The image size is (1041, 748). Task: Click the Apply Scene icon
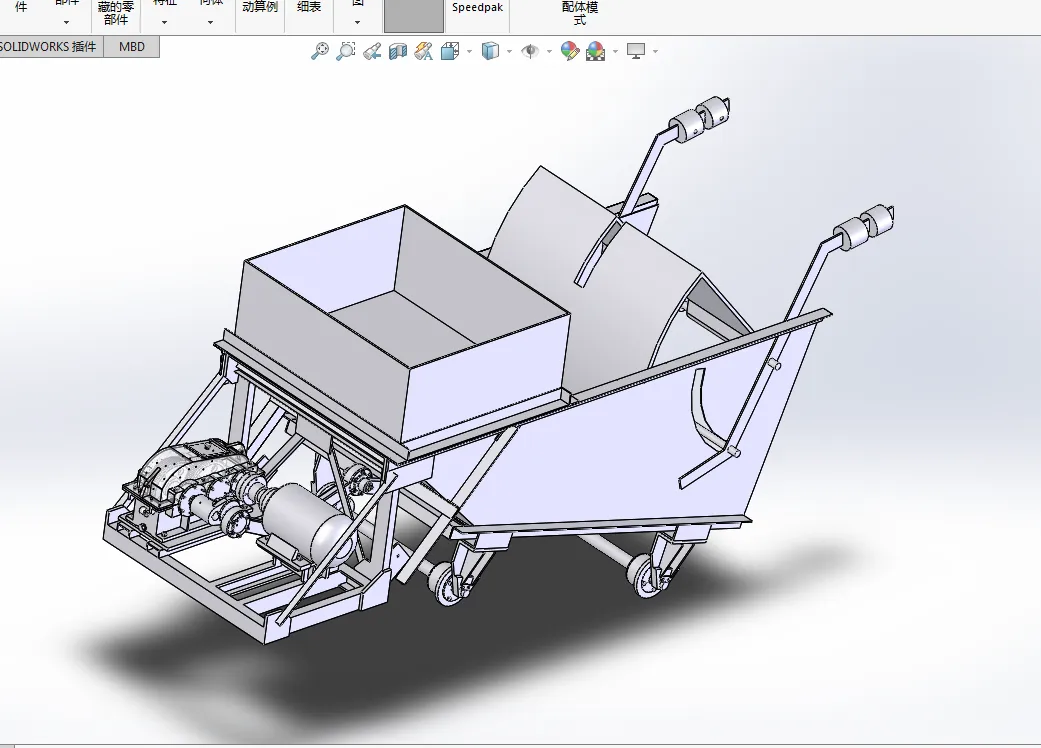point(596,51)
